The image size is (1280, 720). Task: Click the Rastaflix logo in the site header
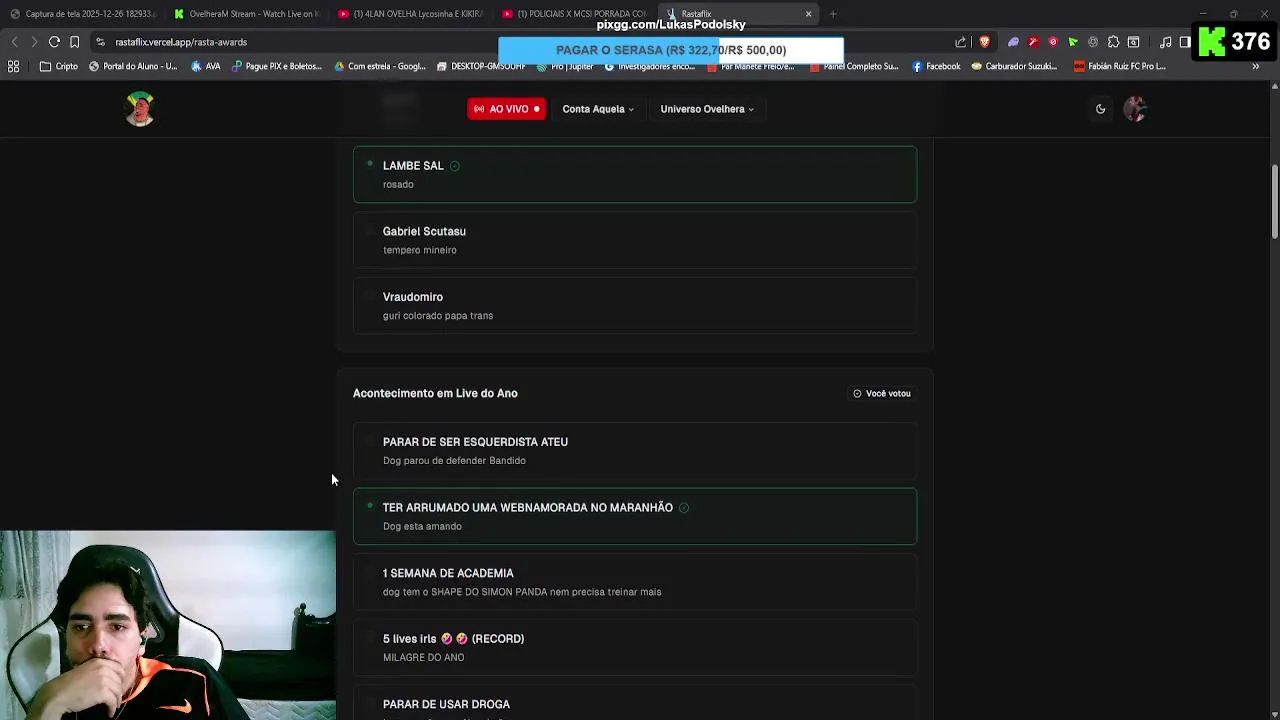tap(140, 109)
